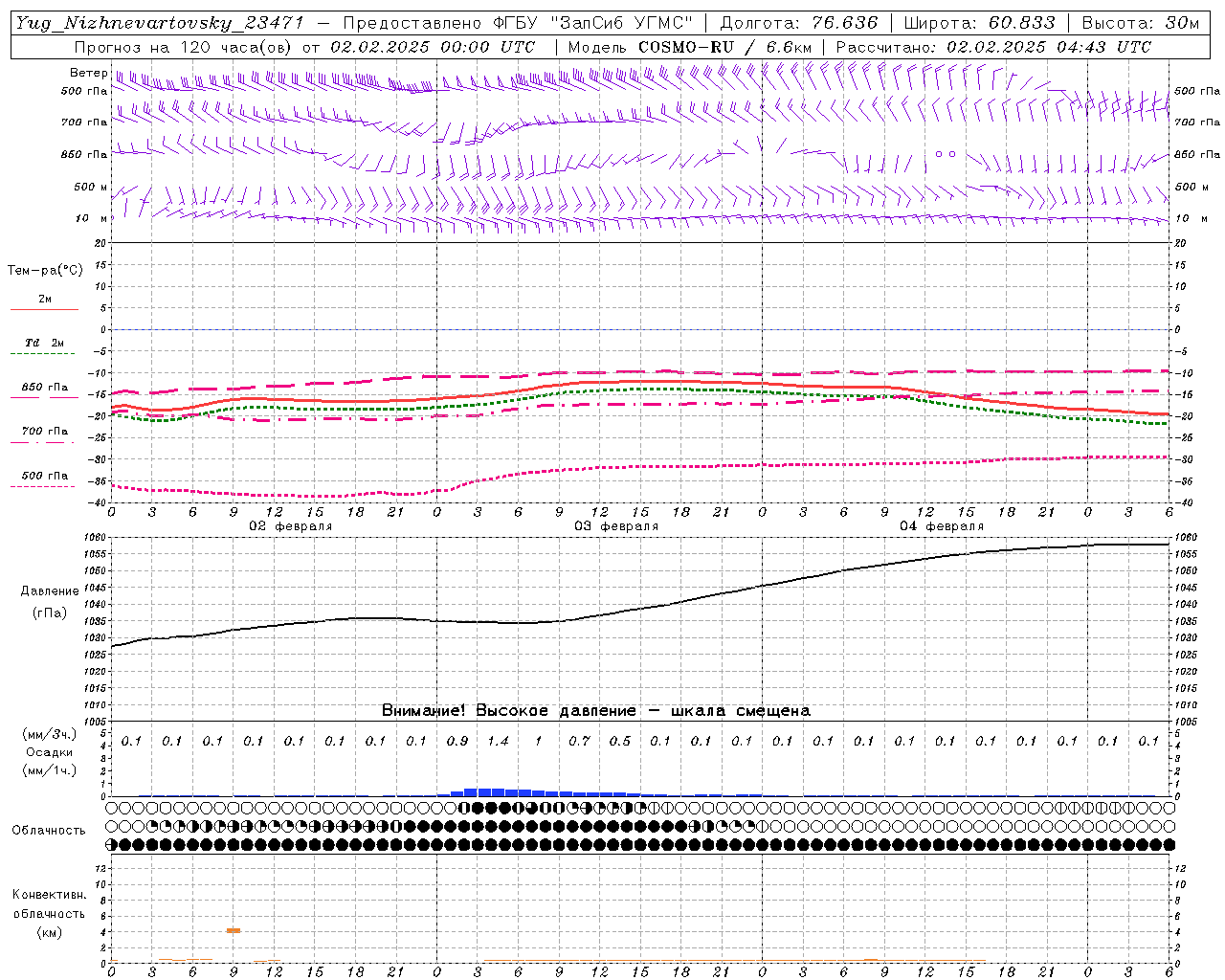The width and height of the screenshot is (1225, 980).
Task: Click the 10 м wind level label on left
Action: click(x=91, y=219)
